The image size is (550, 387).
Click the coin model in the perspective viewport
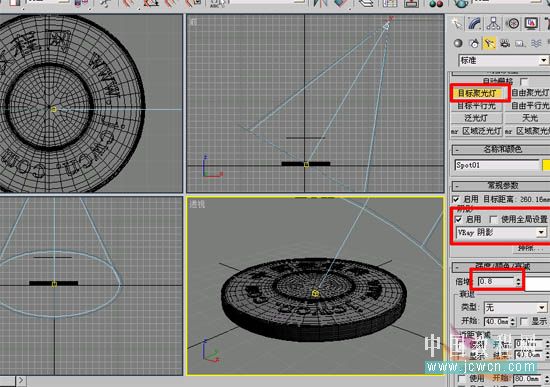[314, 300]
